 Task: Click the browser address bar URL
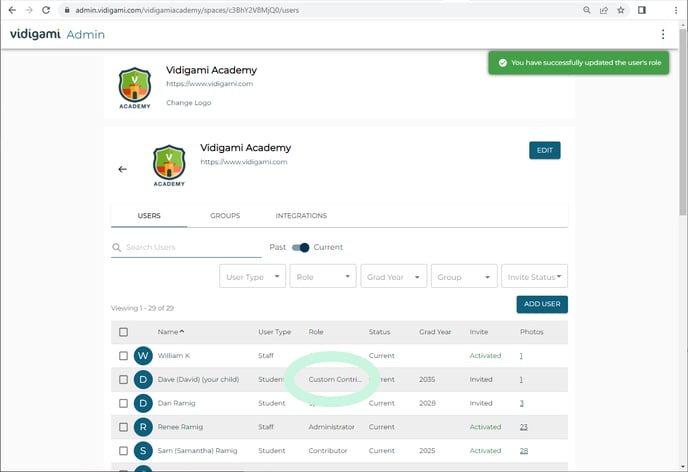[x=187, y=10]
